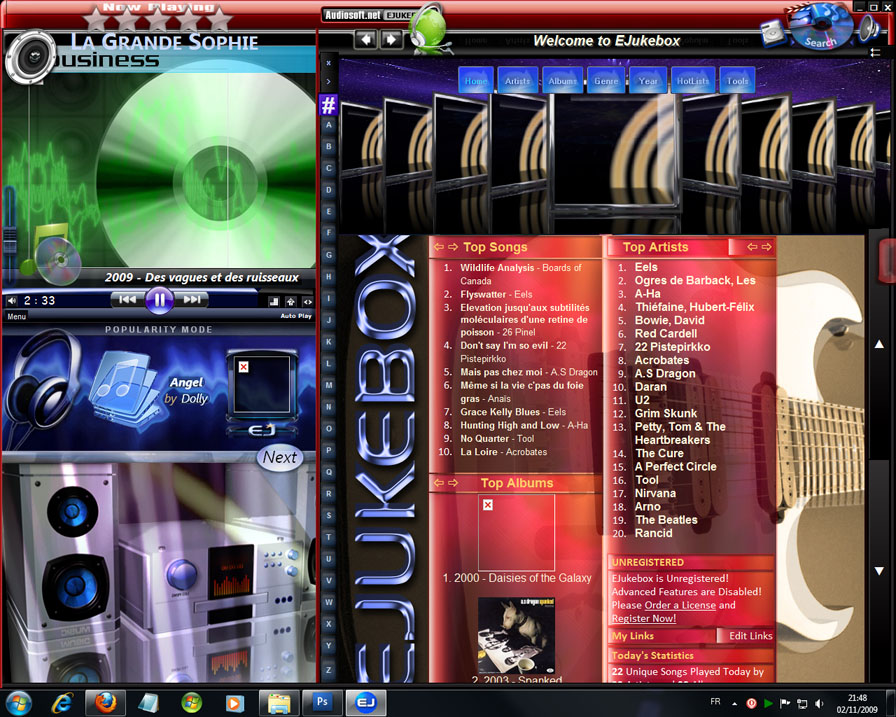Click the hard drive icon near Search
The height and width of the screenshot is (717, 896).
[x=773, y=33]
